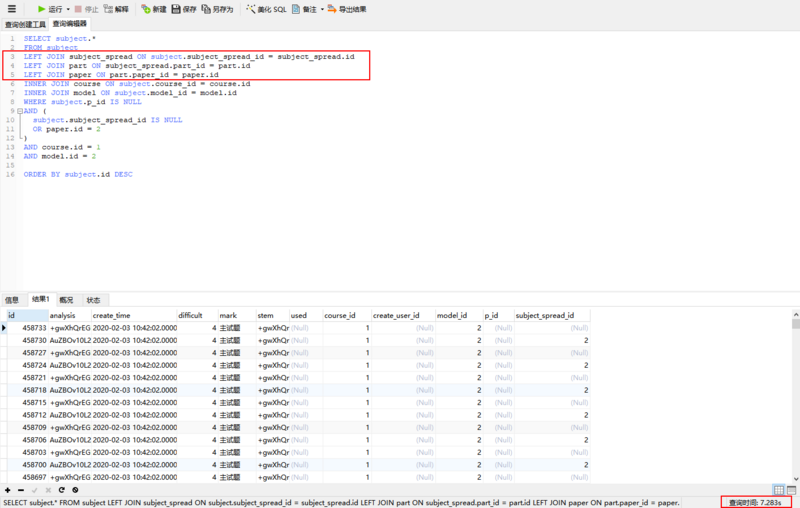
Task: Open the dropdown arrow next to 备注
Action: 322,9
